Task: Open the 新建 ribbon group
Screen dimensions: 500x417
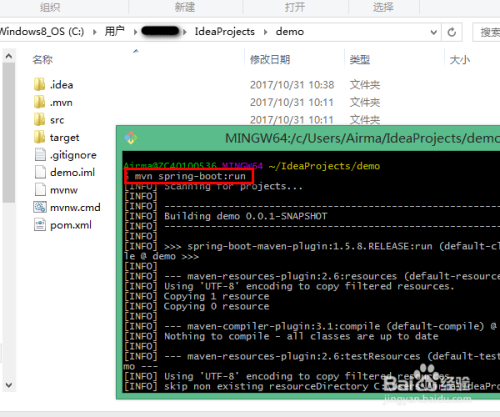Action: tap(185, 7)
